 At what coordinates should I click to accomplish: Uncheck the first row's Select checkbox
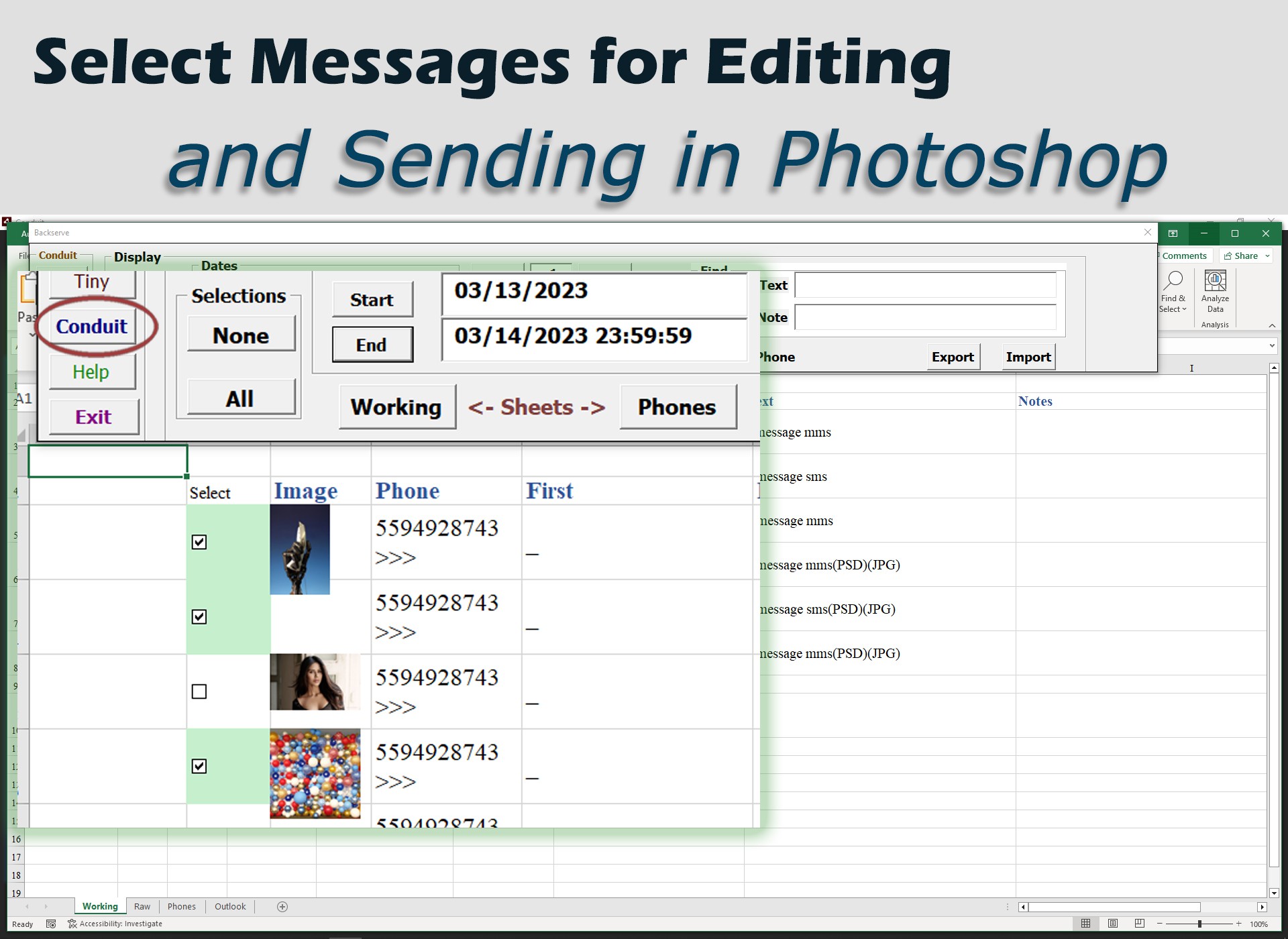[x=199, y=542]
